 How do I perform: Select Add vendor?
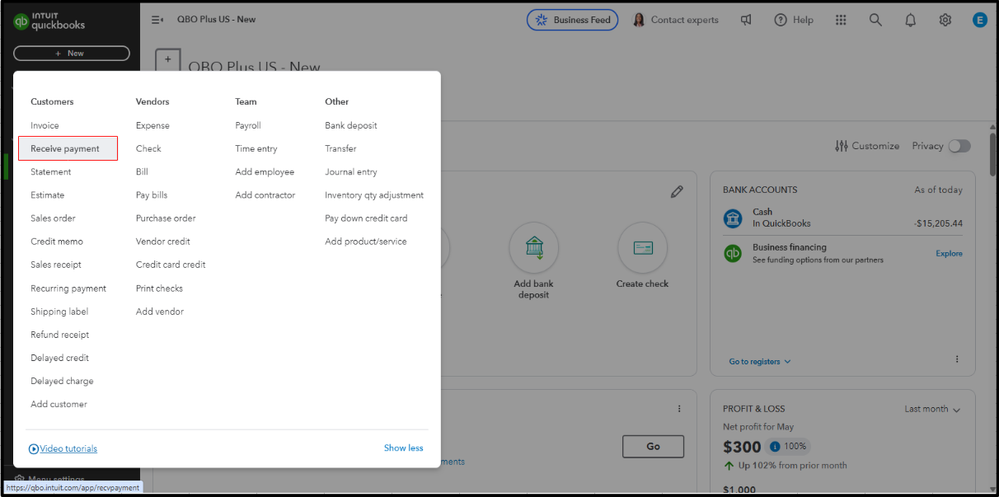tap(160, 312)
